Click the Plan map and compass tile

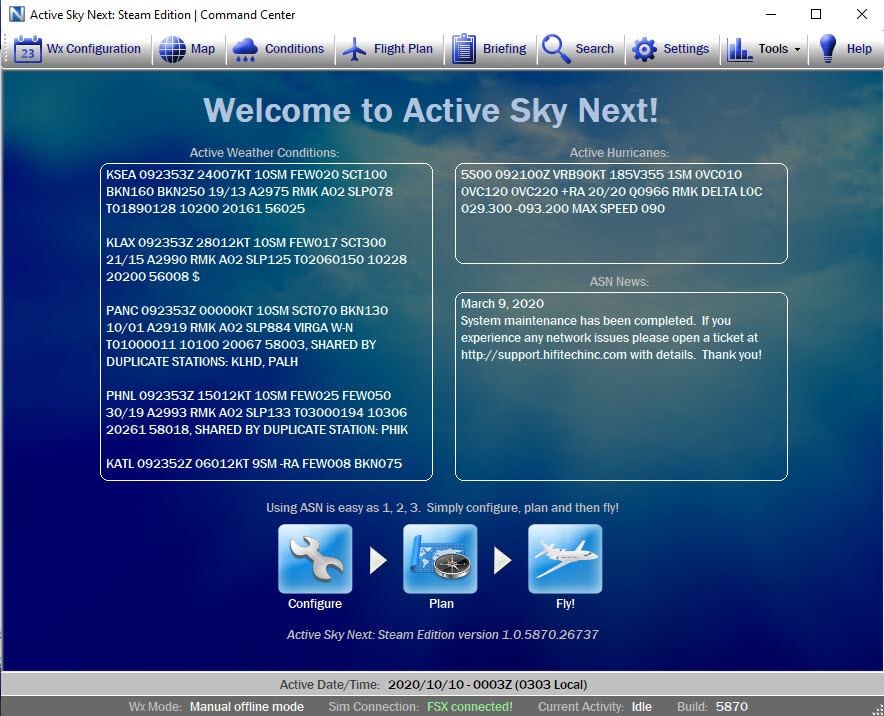click(x=440, y=559)
